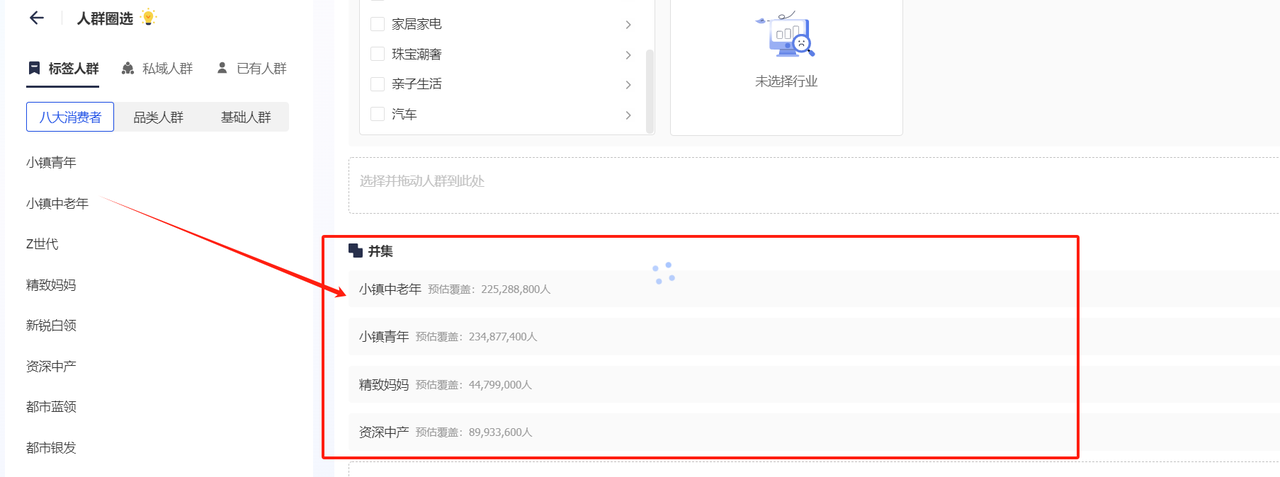This screenshot has width=1280, height=477.
Task: Check the 珠宝潮奢 checkbox
Action: 377,53
